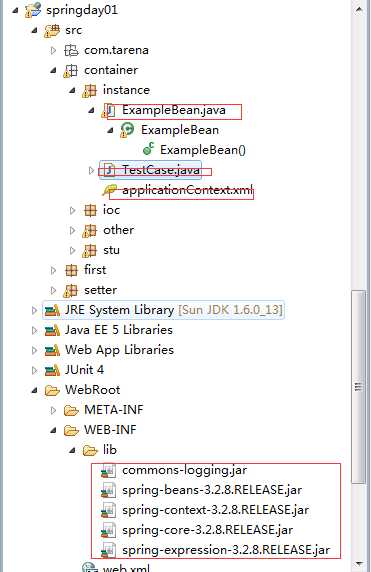
Task: Select the 'Web App Libraries' label
Action: 119,350
